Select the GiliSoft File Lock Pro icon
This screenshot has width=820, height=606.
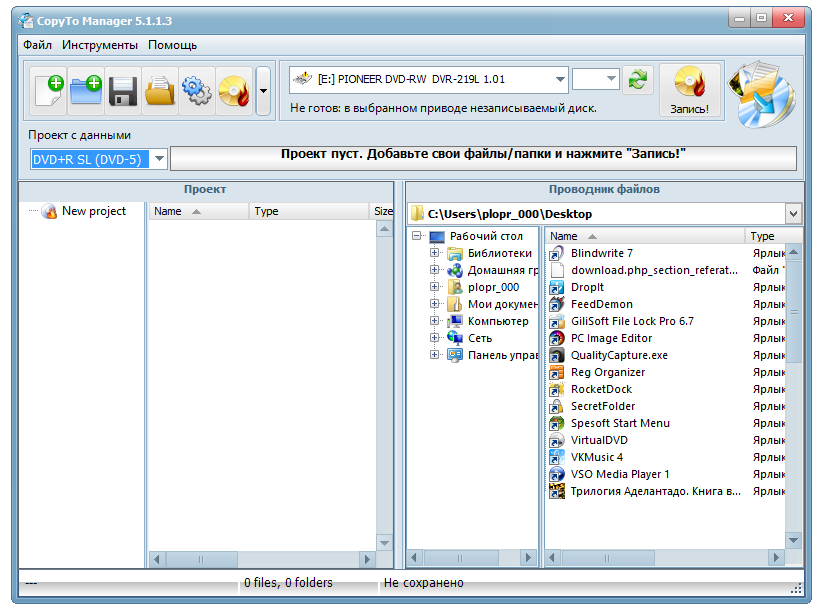pyautogui.click(x=557, y=322)
